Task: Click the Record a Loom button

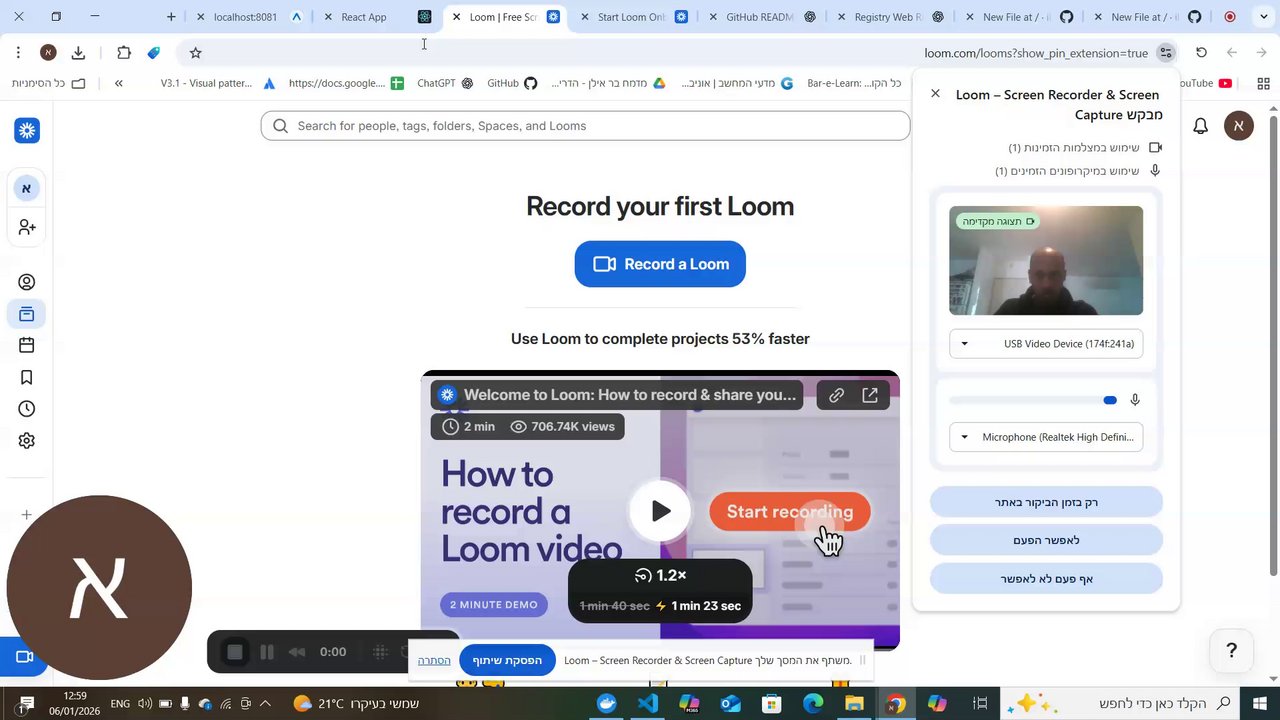Action: 660,264
